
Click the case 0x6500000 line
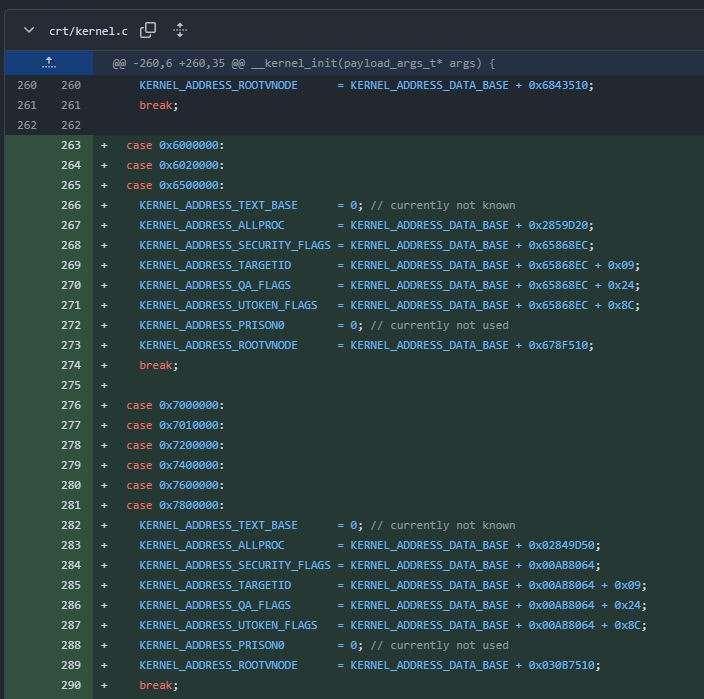[175, 185]
